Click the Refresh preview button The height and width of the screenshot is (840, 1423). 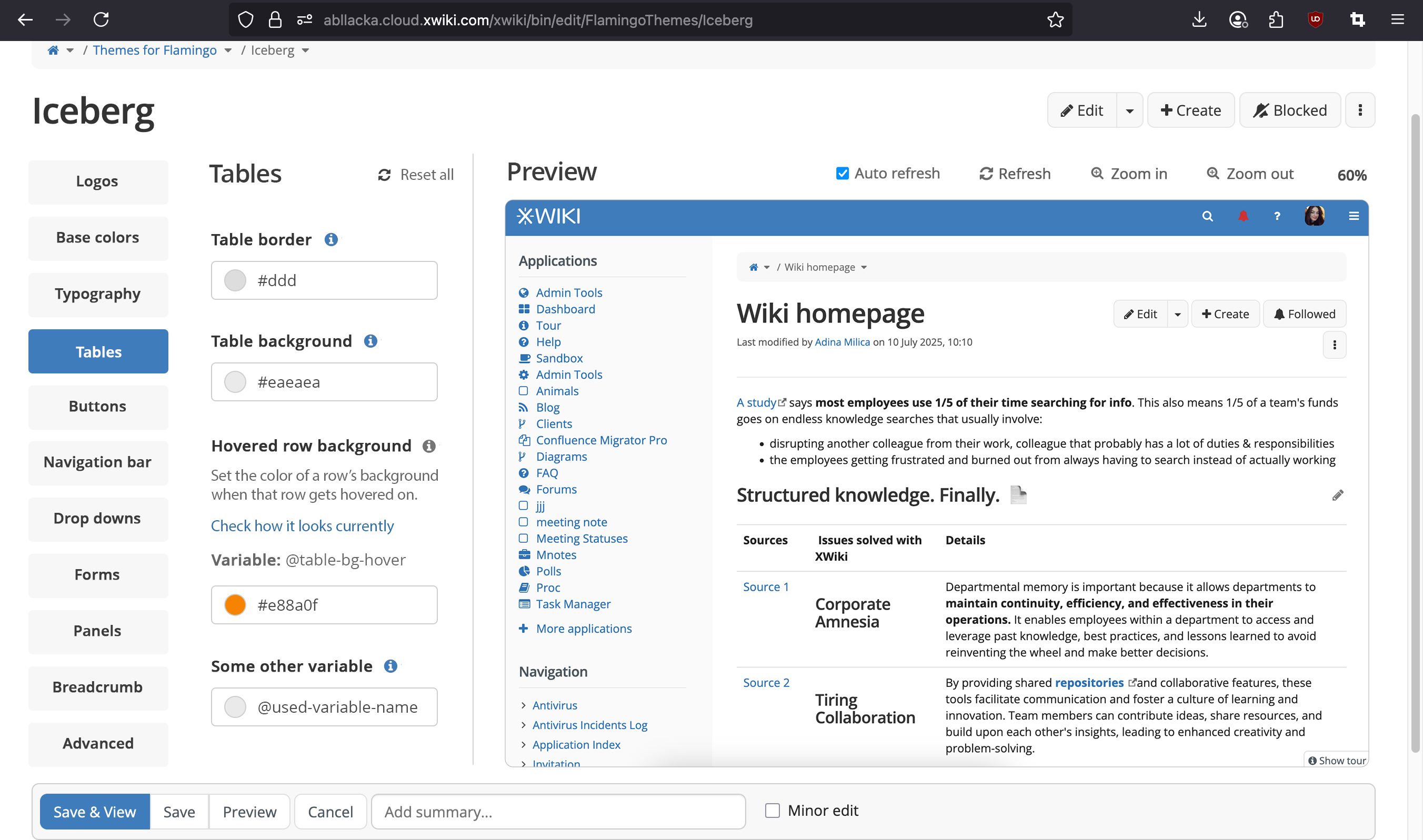point(1015,173)
